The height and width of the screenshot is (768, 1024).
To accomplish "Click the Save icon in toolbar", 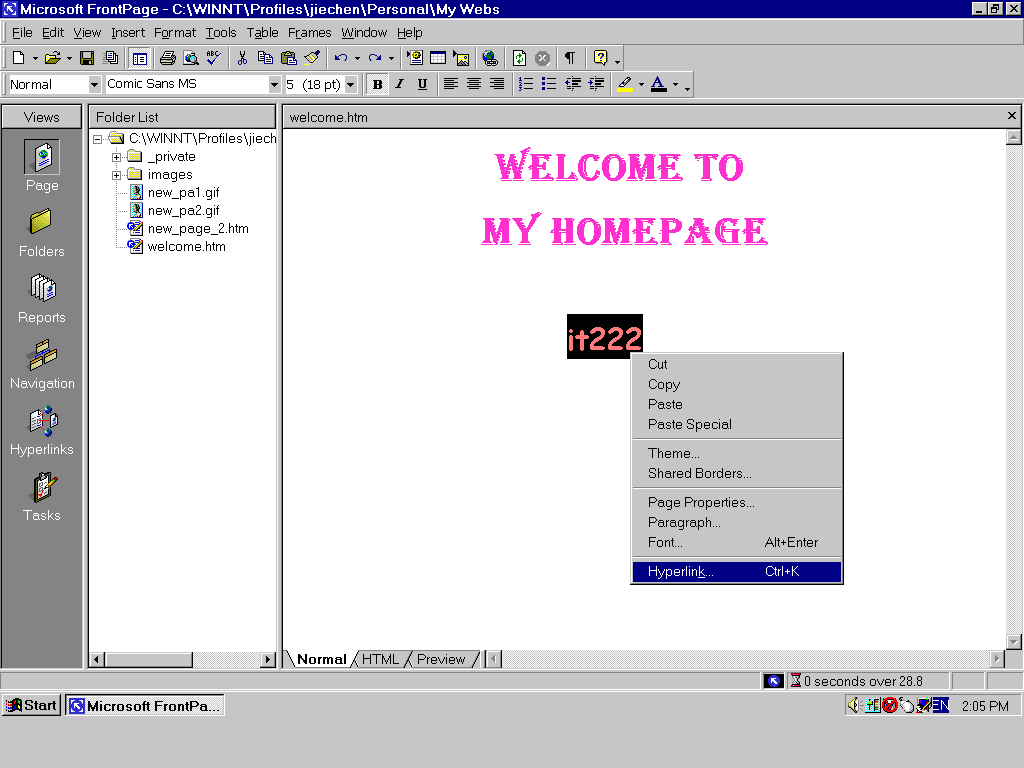I will click(87, 58).
